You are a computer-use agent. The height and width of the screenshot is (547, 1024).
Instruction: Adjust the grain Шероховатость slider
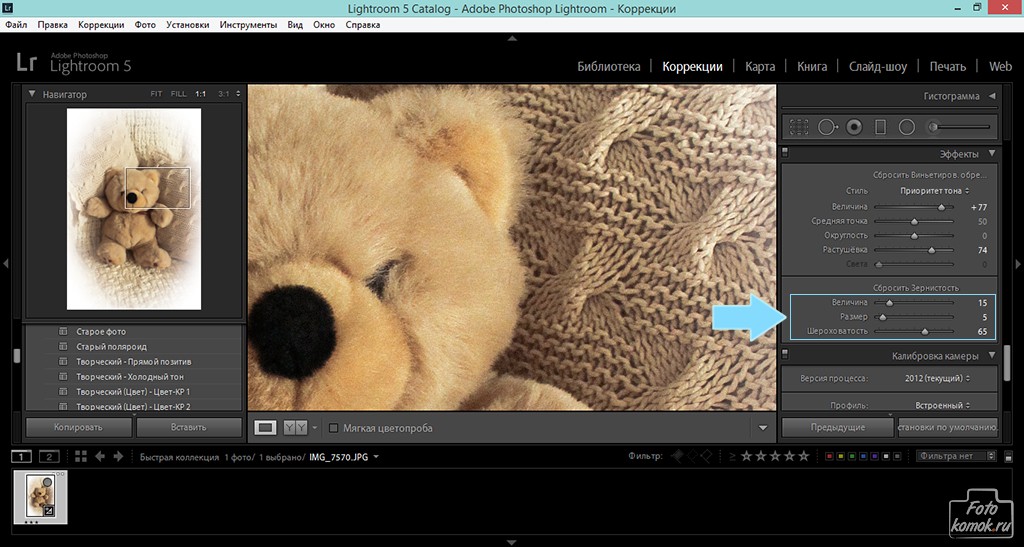click(x=925, y=332)
